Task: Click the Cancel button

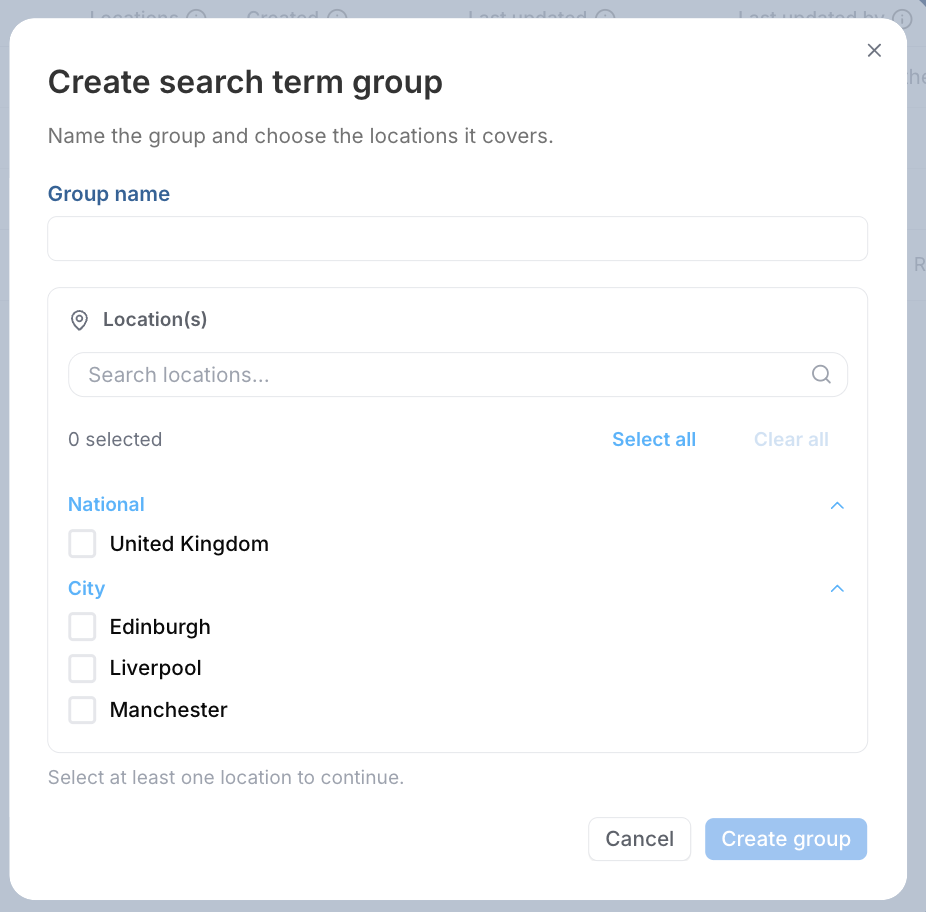Action: (640, 839)
